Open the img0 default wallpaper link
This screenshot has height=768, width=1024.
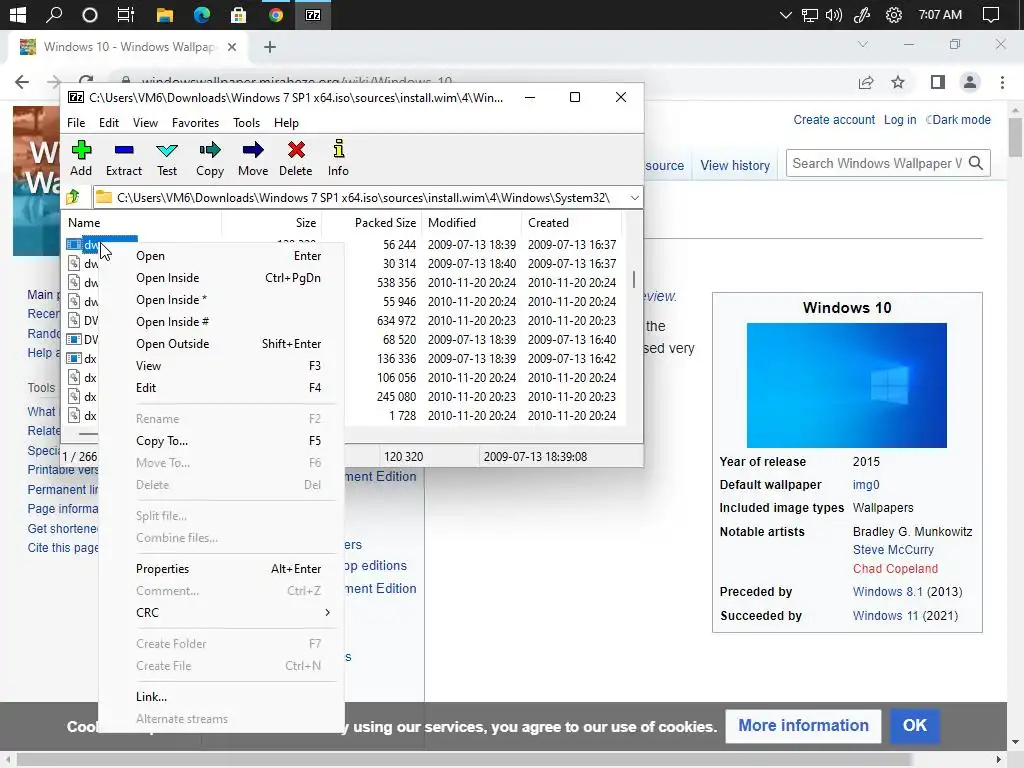pos(866,485)
